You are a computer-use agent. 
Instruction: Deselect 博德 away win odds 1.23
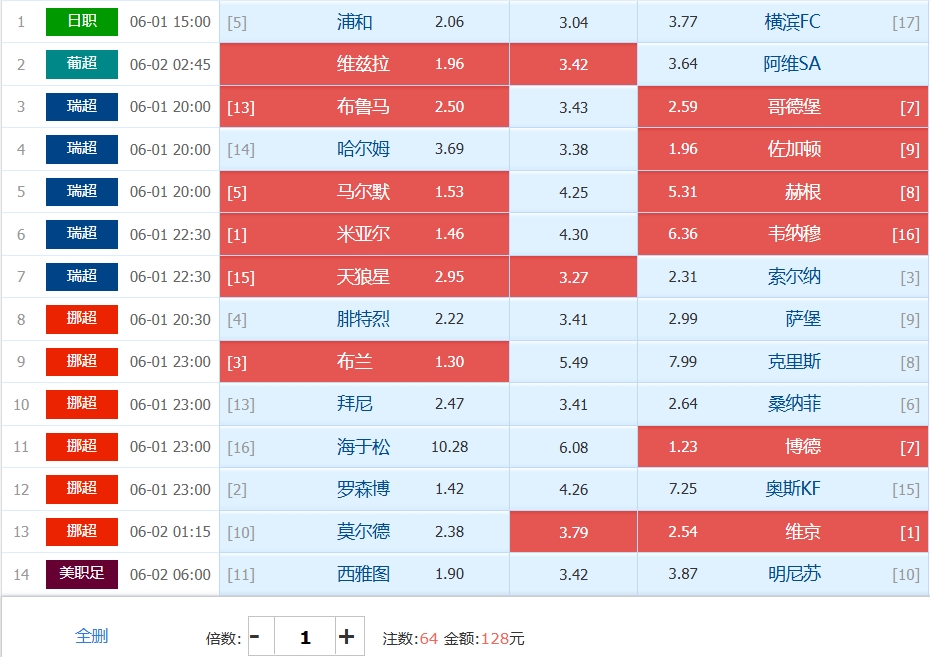783,446
